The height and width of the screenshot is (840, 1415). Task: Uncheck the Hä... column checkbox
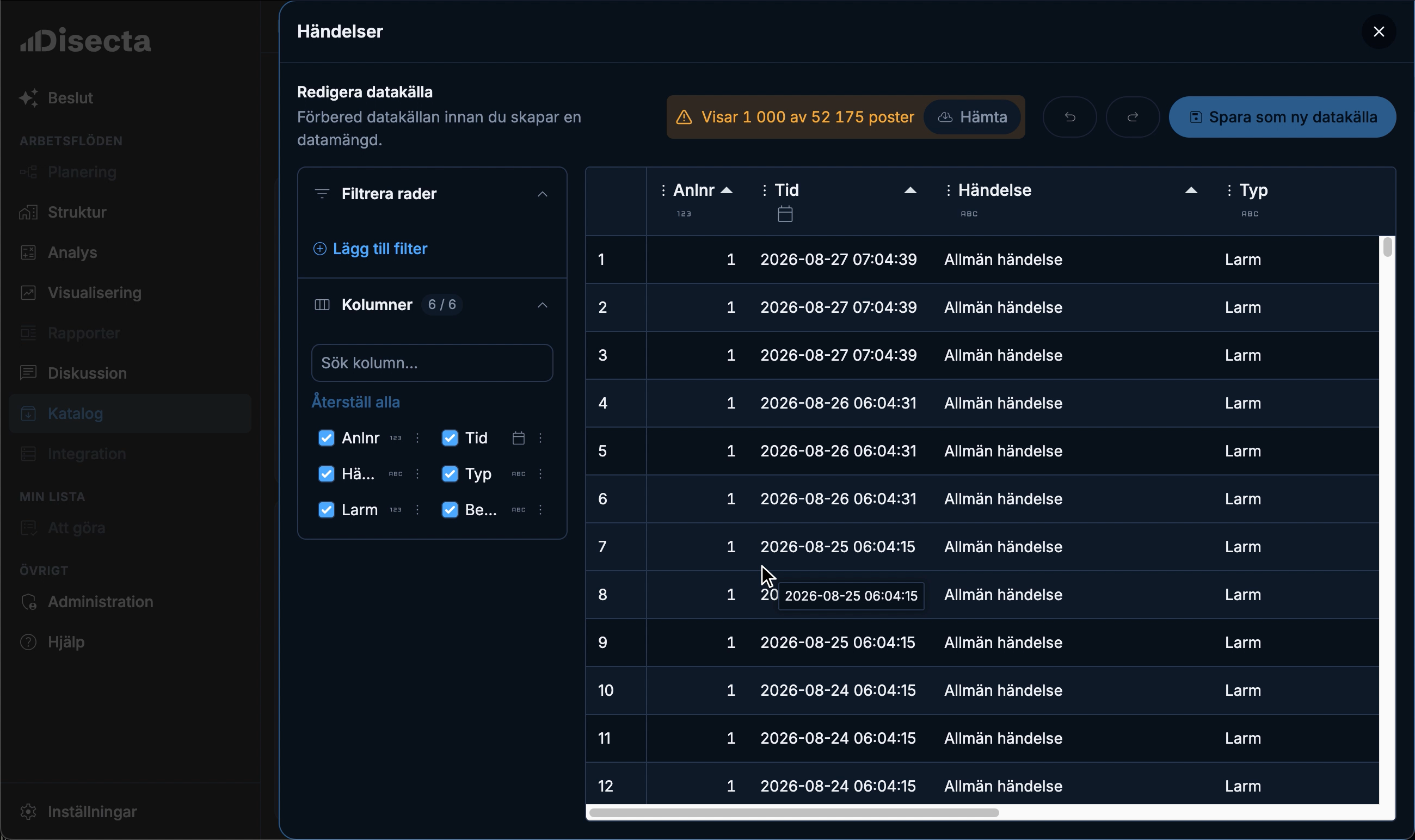(326, 474)
